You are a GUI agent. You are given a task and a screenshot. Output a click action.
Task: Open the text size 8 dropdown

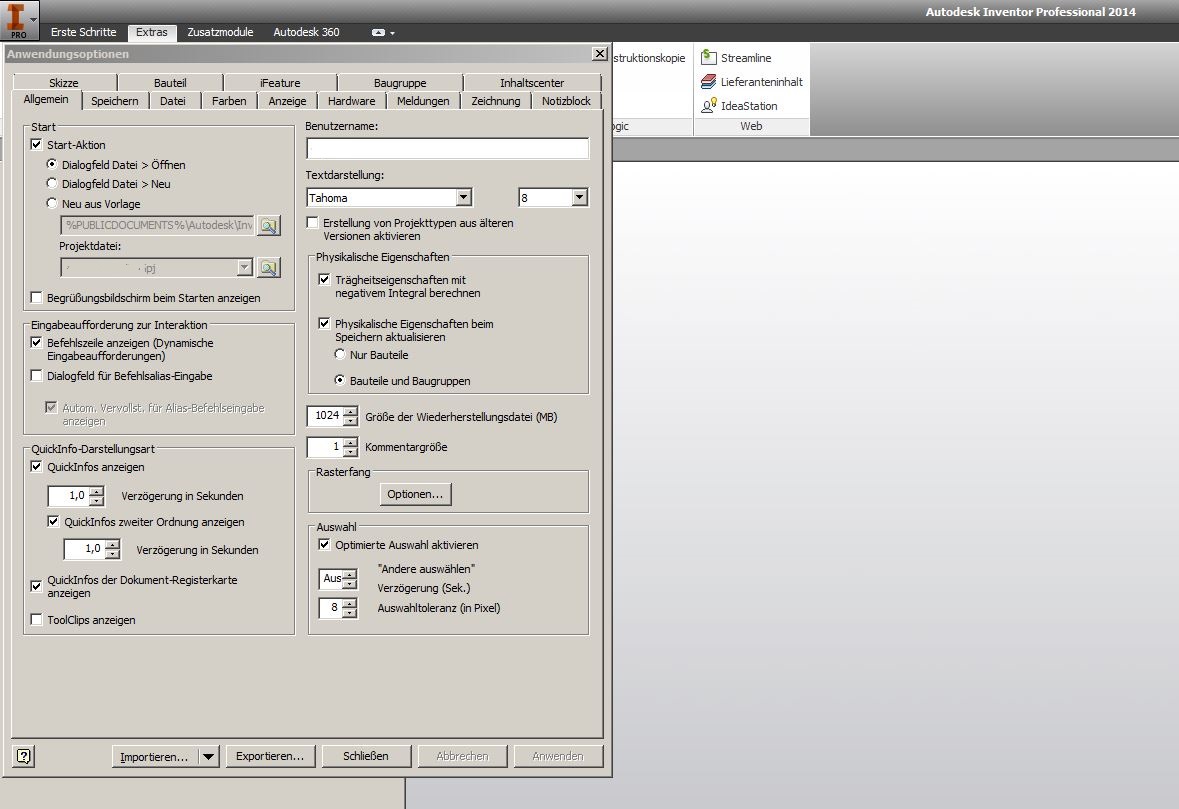[x=580, y=198]
